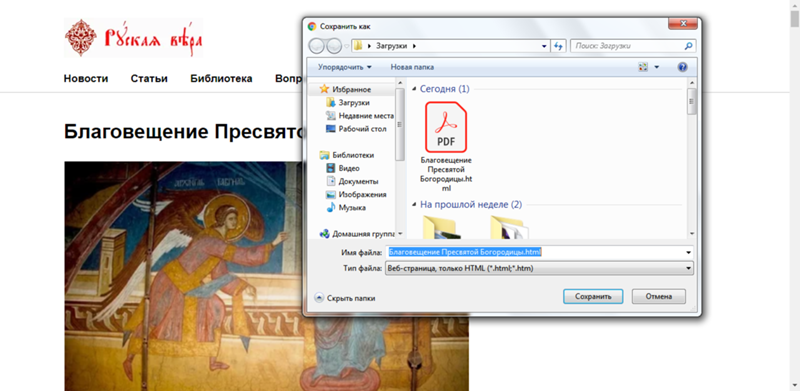Select the Благовещение Пресвятой Богородицы.html file
This screenshot has width=800, height=391.
pos(446,146)
